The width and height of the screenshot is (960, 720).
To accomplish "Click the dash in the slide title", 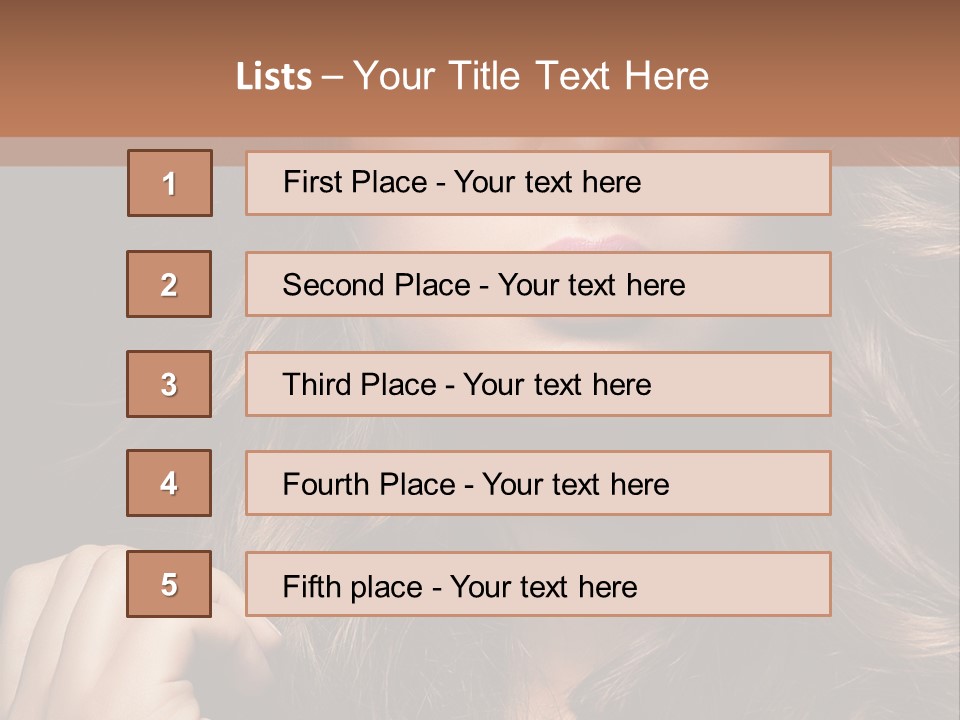I will coord(332,76).
